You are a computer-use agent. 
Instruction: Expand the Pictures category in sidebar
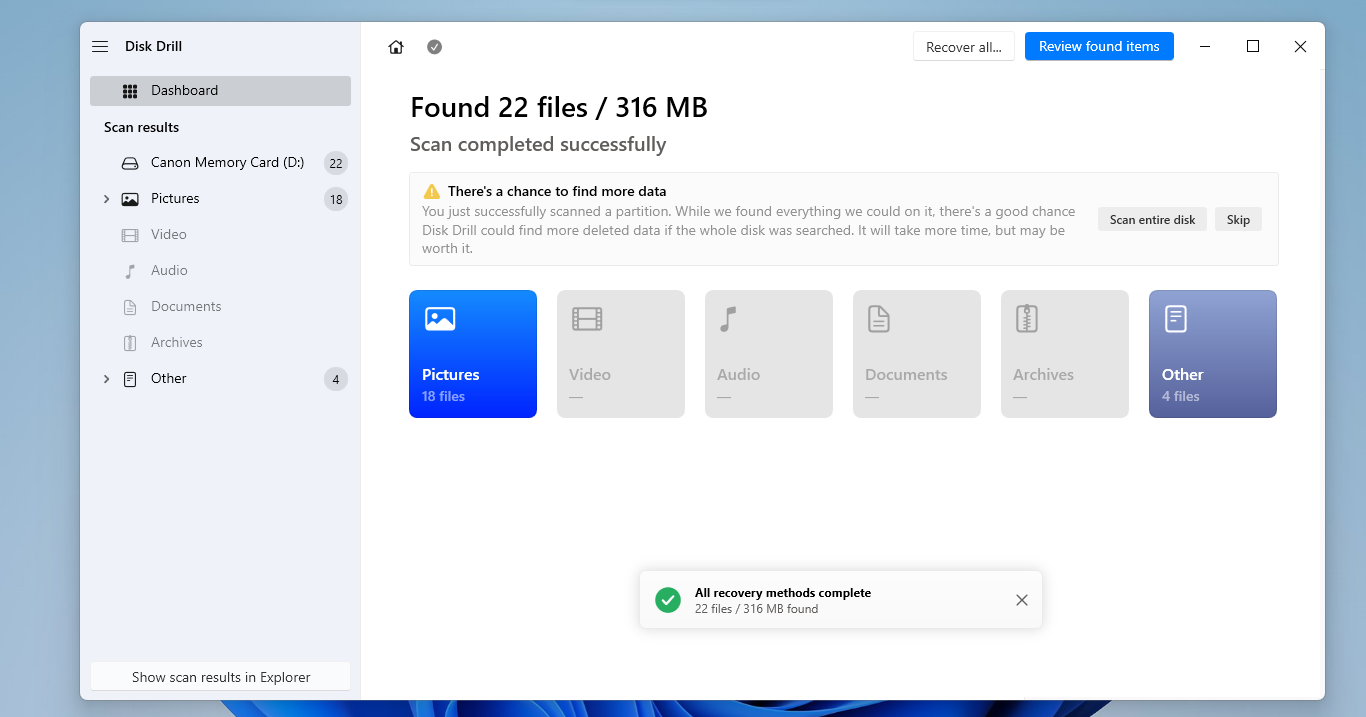tap(106, 199)
